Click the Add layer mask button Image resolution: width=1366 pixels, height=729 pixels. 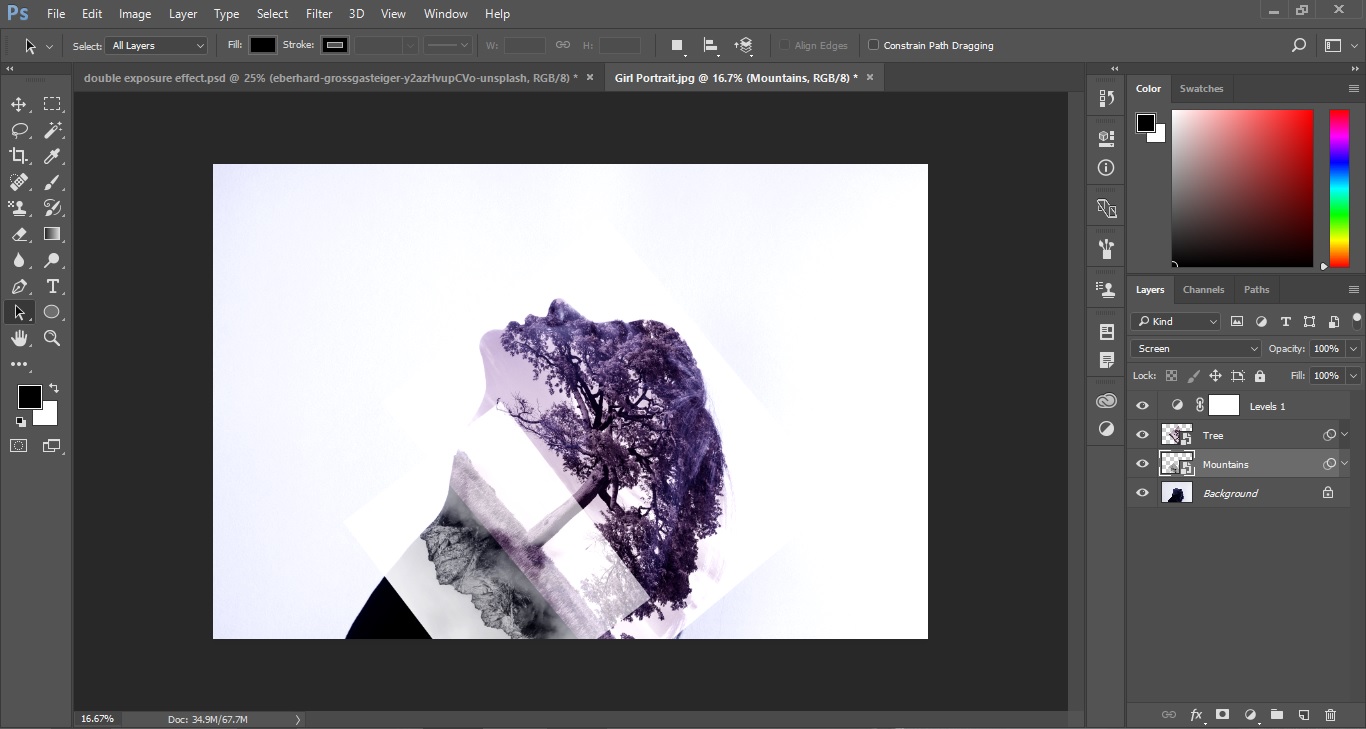[x=1223, y=715]
